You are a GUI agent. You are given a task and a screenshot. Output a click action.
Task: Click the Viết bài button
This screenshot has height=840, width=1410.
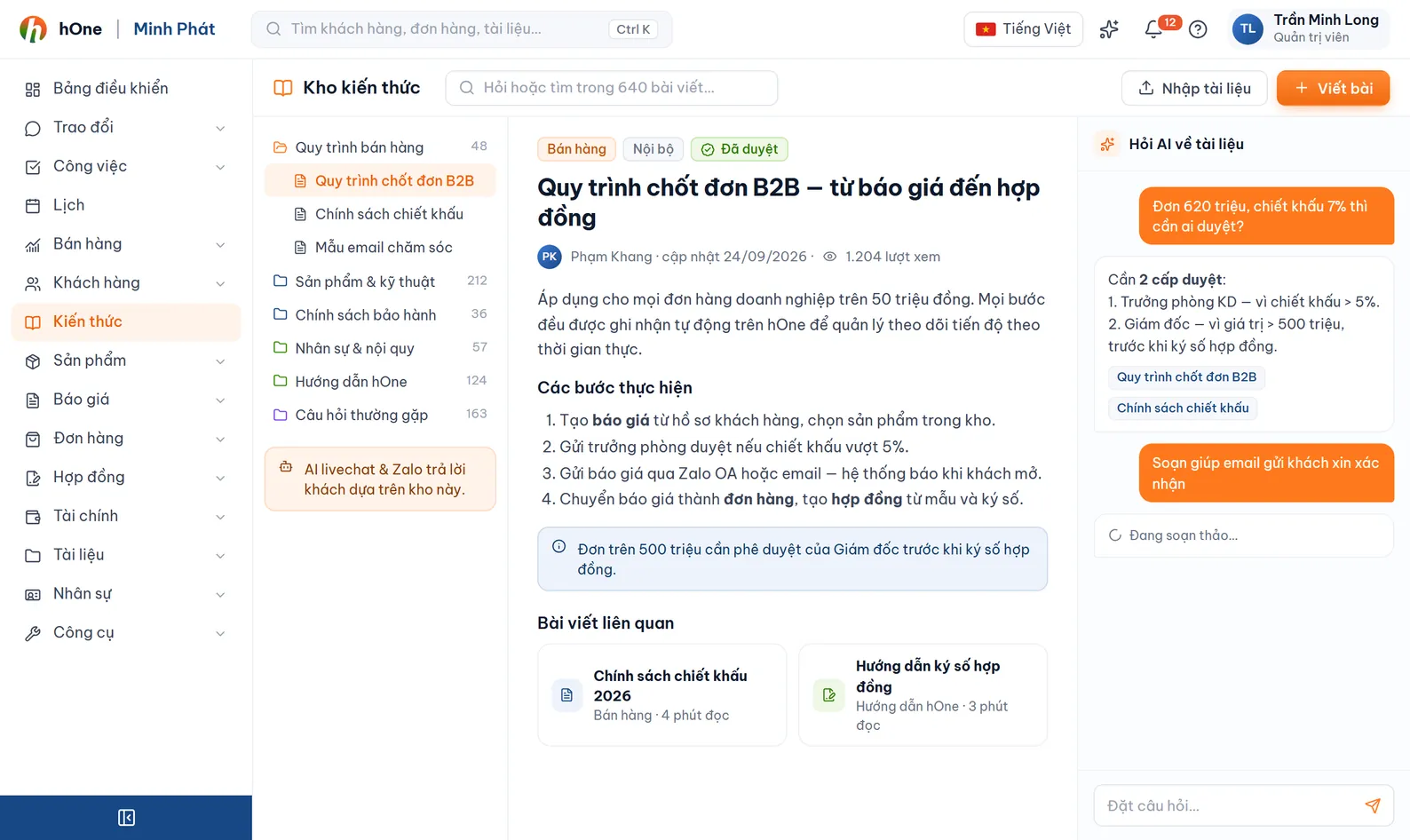1333,88
